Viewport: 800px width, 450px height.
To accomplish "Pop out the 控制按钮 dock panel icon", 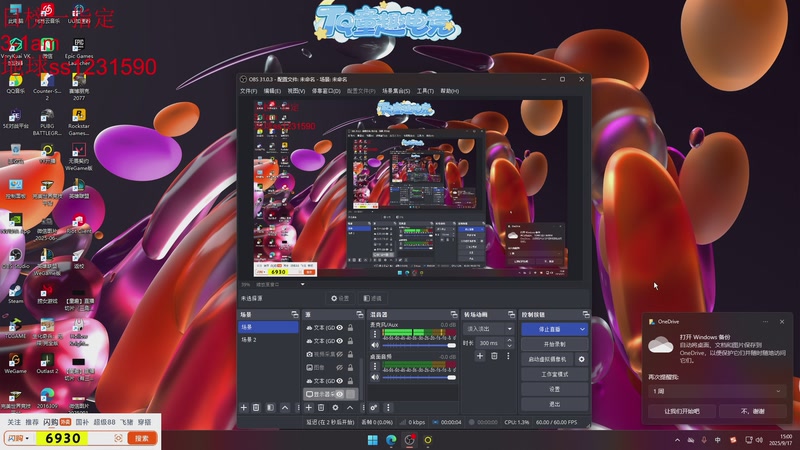I will [586, 314].
